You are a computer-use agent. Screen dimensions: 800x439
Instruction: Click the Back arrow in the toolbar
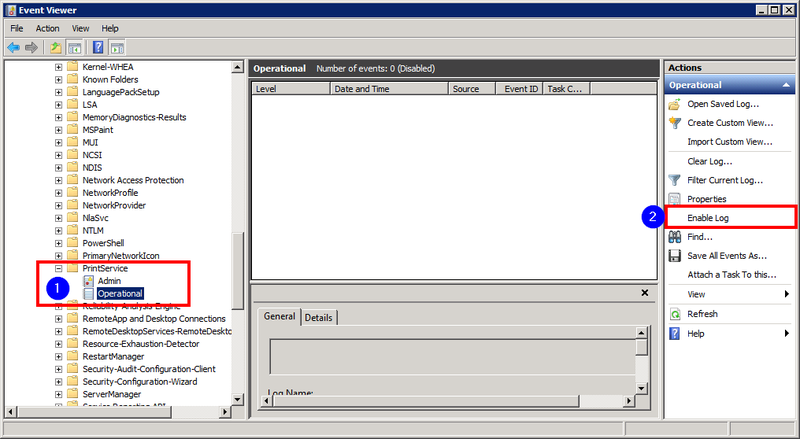point(12,47)
